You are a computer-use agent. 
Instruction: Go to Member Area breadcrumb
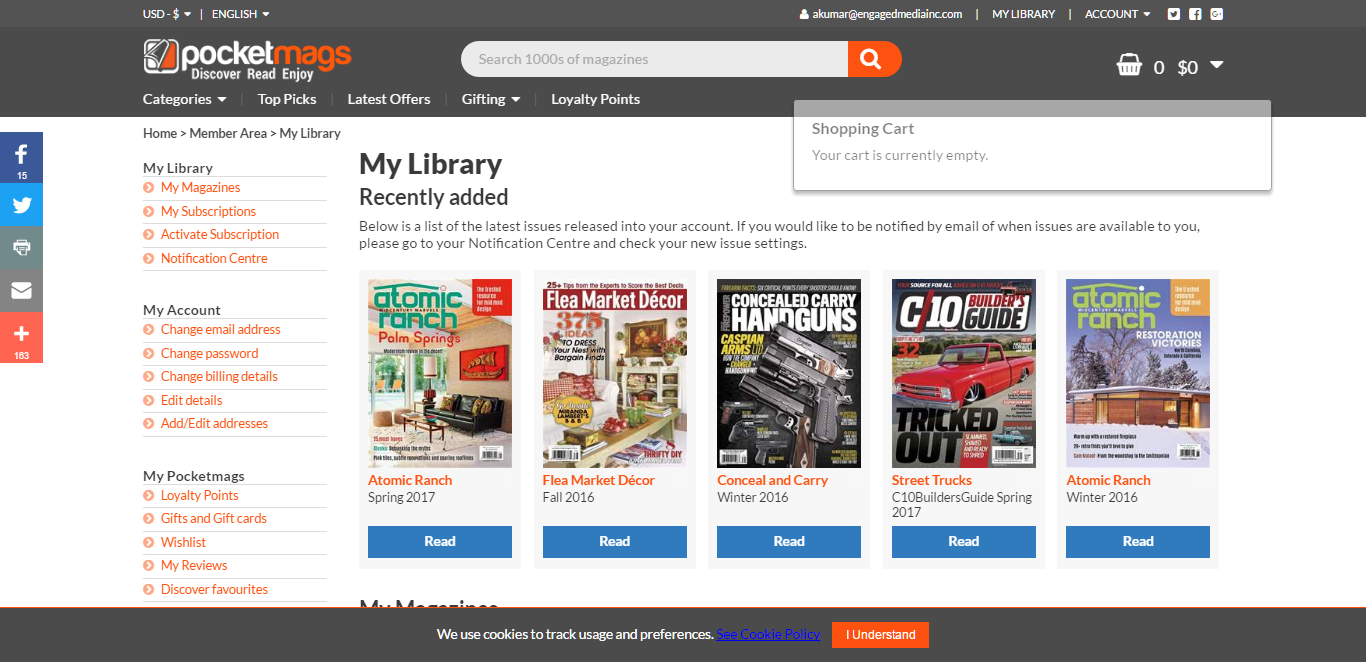[228, 133]
